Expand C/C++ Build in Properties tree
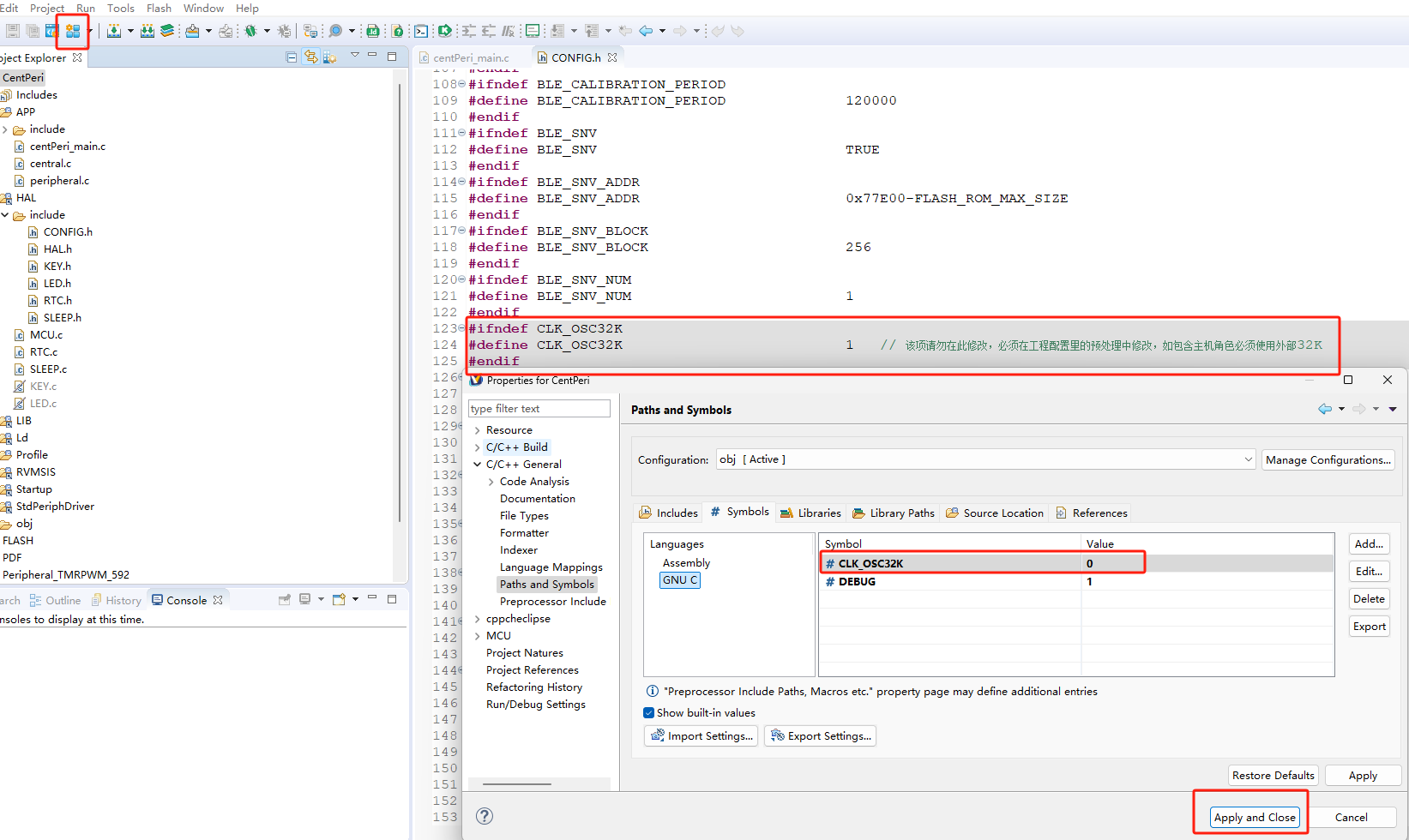 coord(478,447)
